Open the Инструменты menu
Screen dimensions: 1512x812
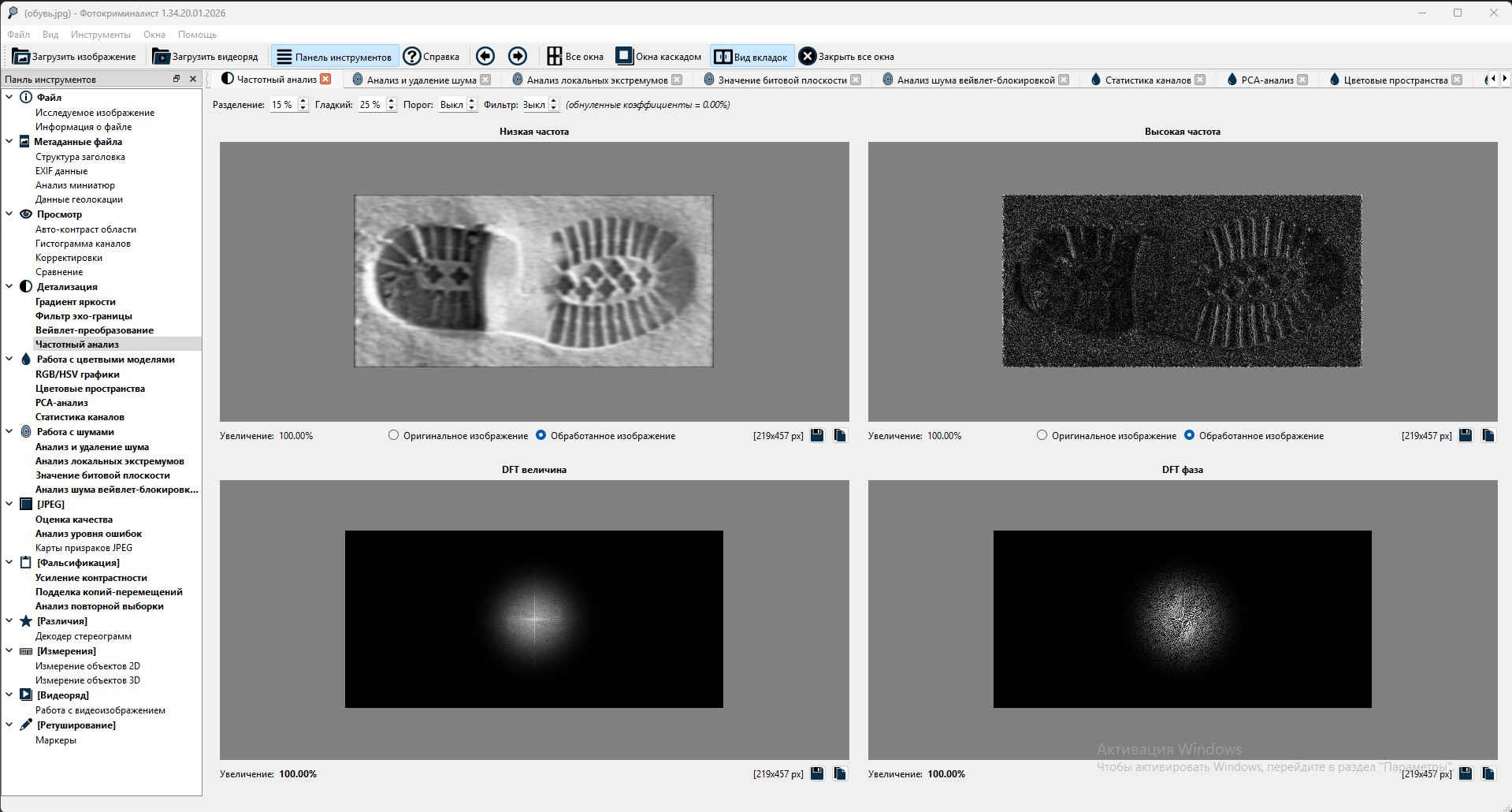pyautogui.click(x=100, y=35)
